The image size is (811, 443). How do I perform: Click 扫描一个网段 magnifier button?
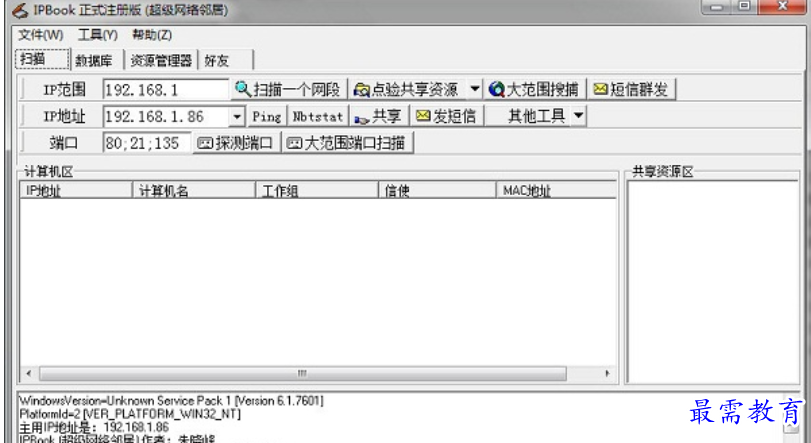288,89
